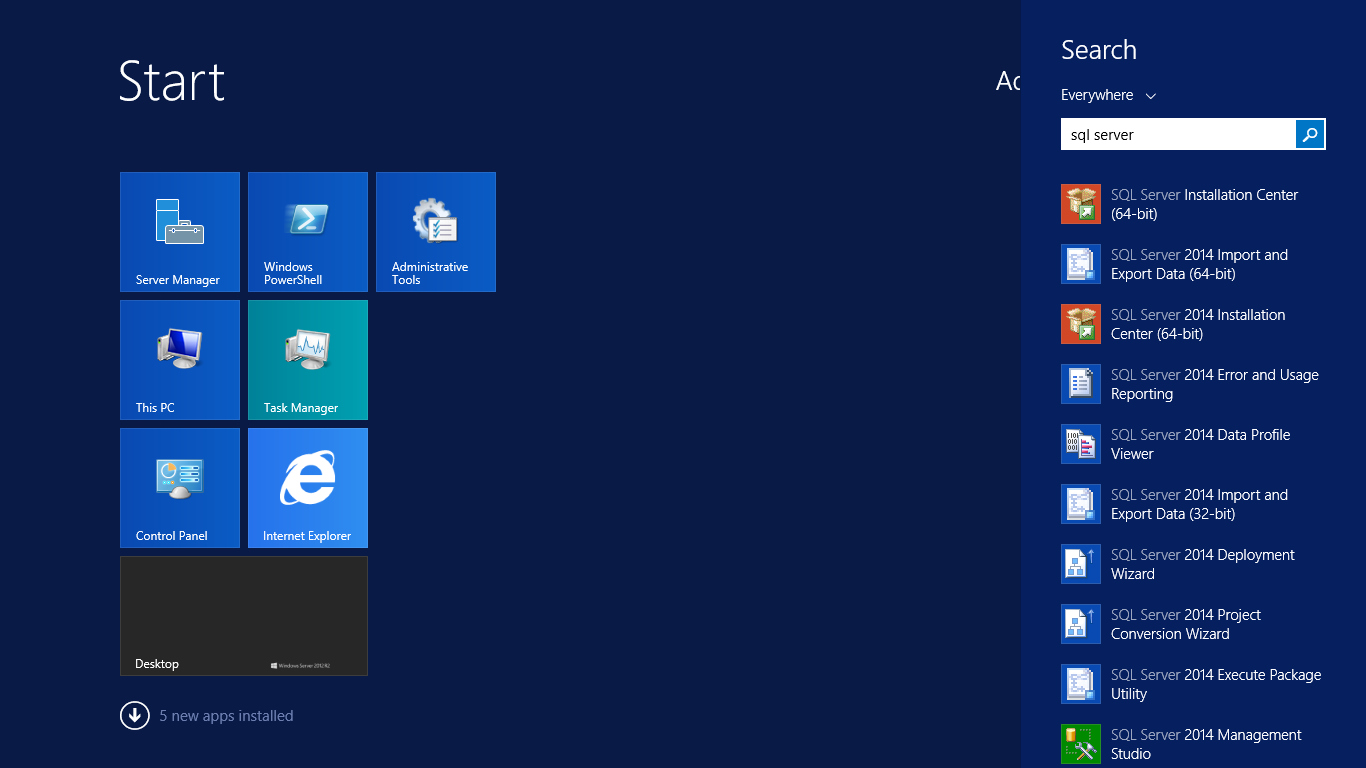1366x768 pixels.
Task: Open the This PC tile
Action: [x=180, y=360]
